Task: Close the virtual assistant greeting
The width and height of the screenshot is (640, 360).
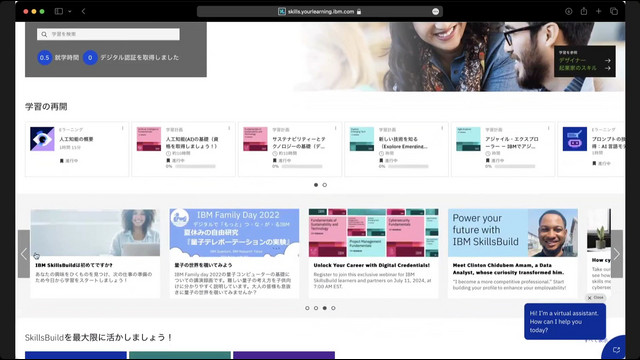Action: [596, 298]
